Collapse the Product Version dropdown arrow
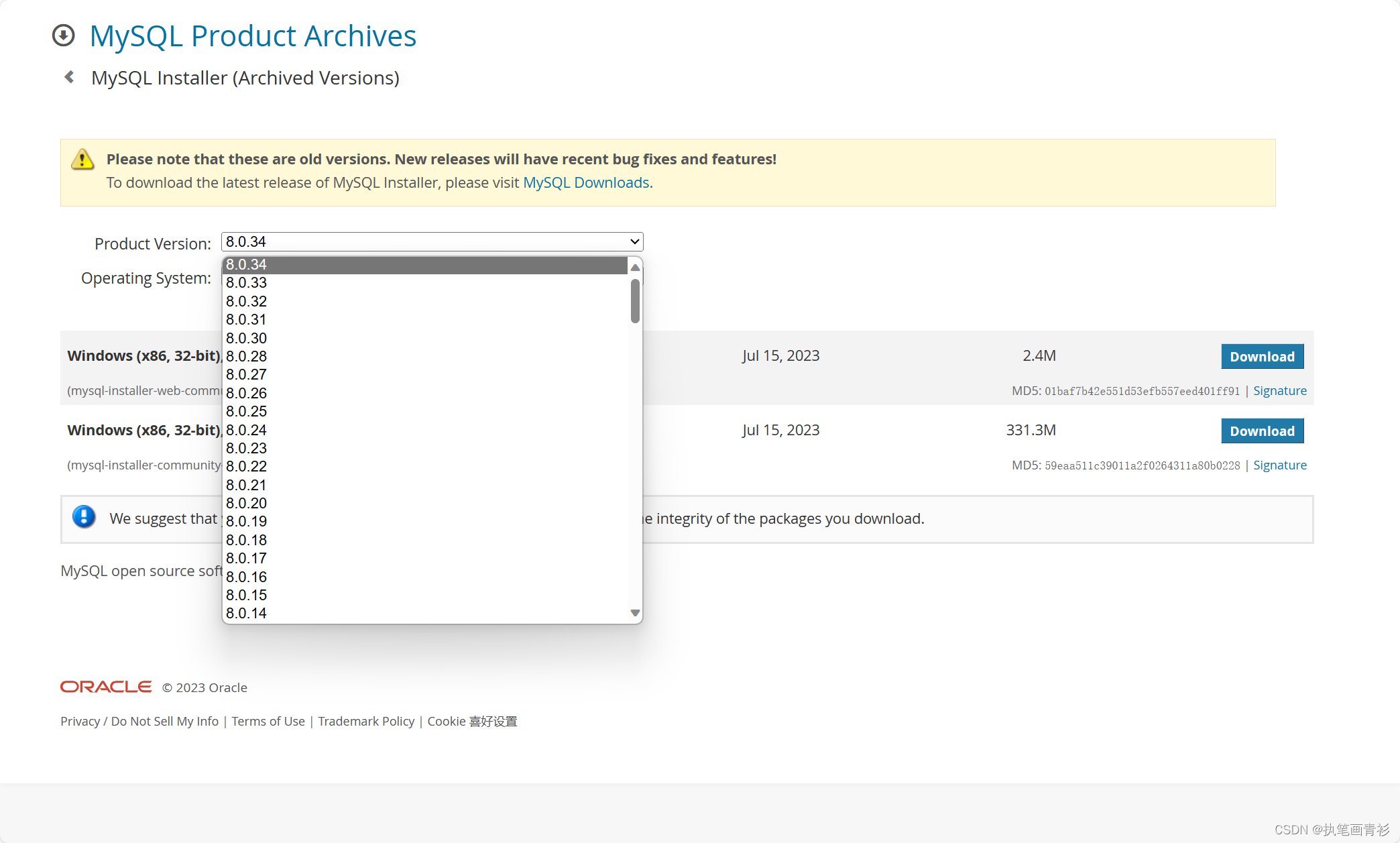Viewport: 1400px width, 843px height. tap(634, 241)
